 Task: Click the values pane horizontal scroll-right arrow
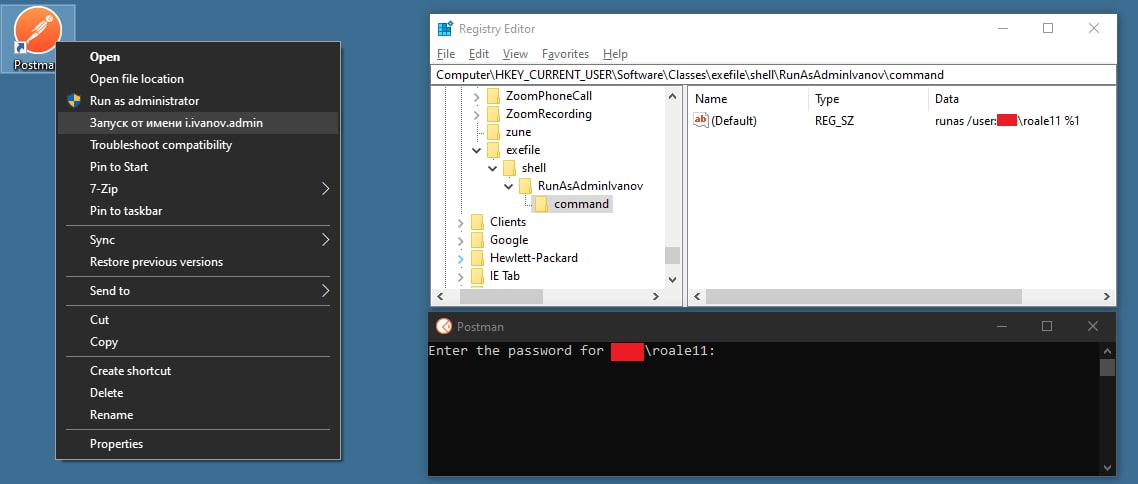pyautogui.click(x=1107, y=296)
